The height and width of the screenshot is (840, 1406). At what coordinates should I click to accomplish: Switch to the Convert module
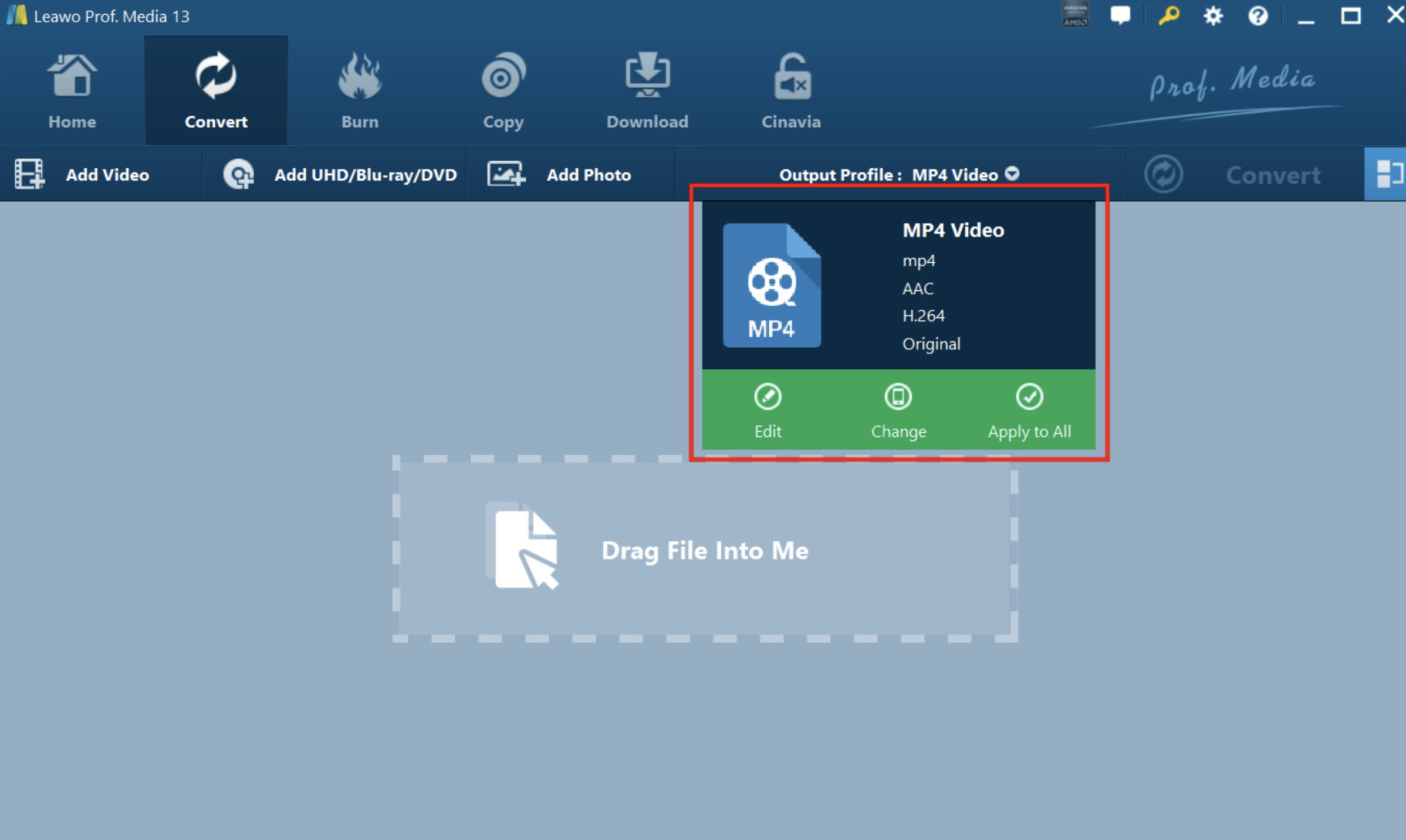pyautogui.click(x=216, y=91)
